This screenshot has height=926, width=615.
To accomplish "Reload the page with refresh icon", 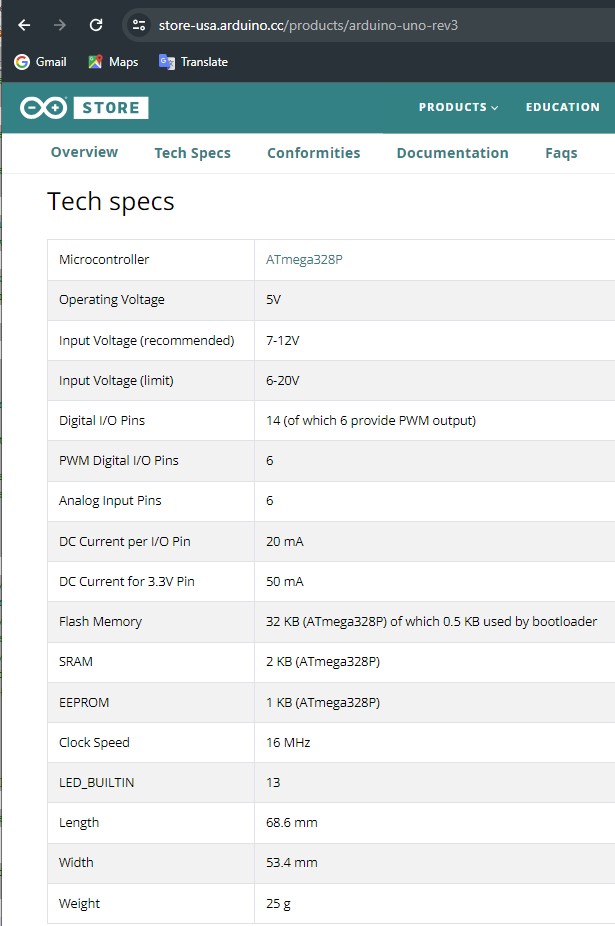I will (96, 25).
